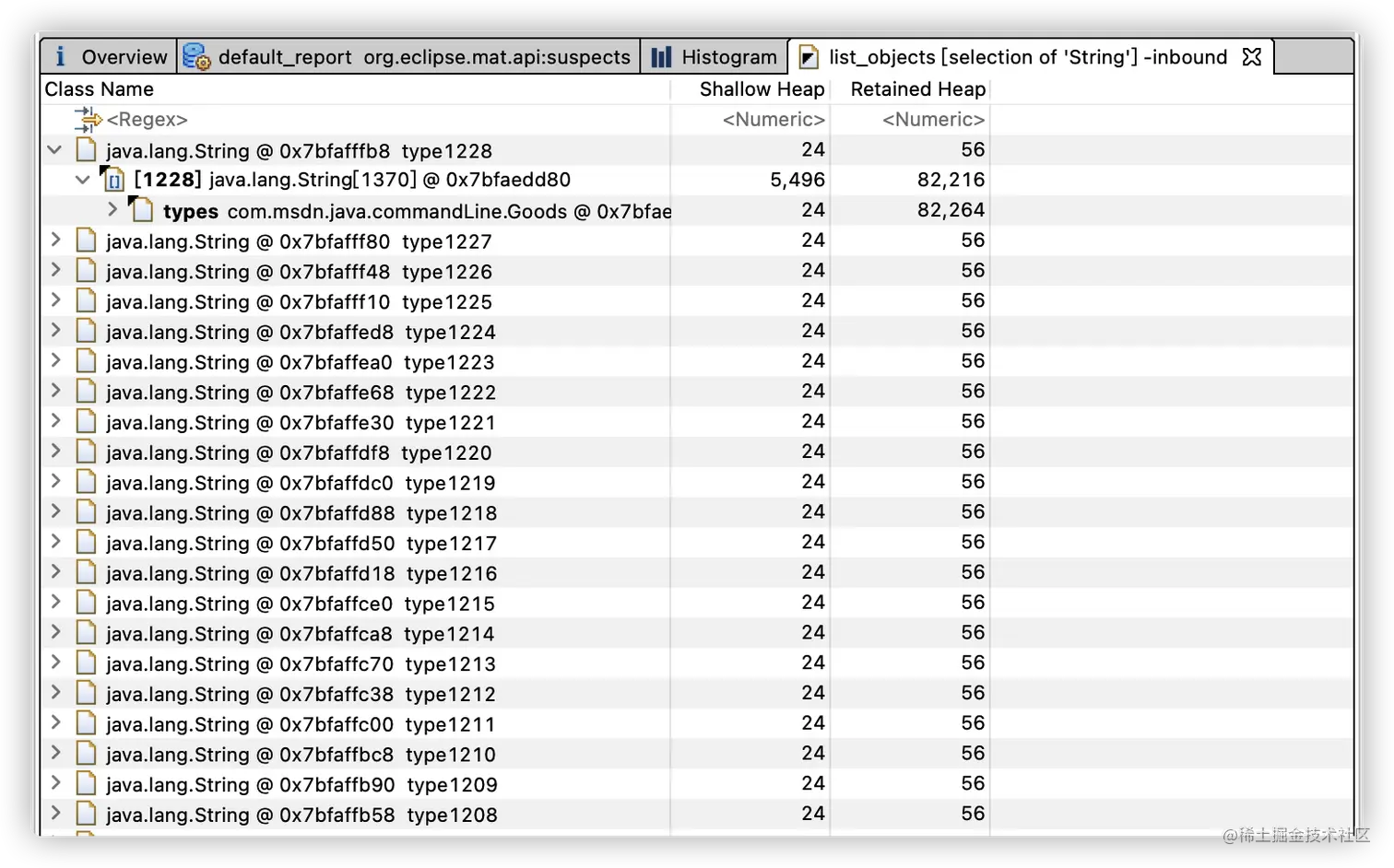Click the object icon for type1214
This screenshot has height=868, width=1394.
click(86, 633)
